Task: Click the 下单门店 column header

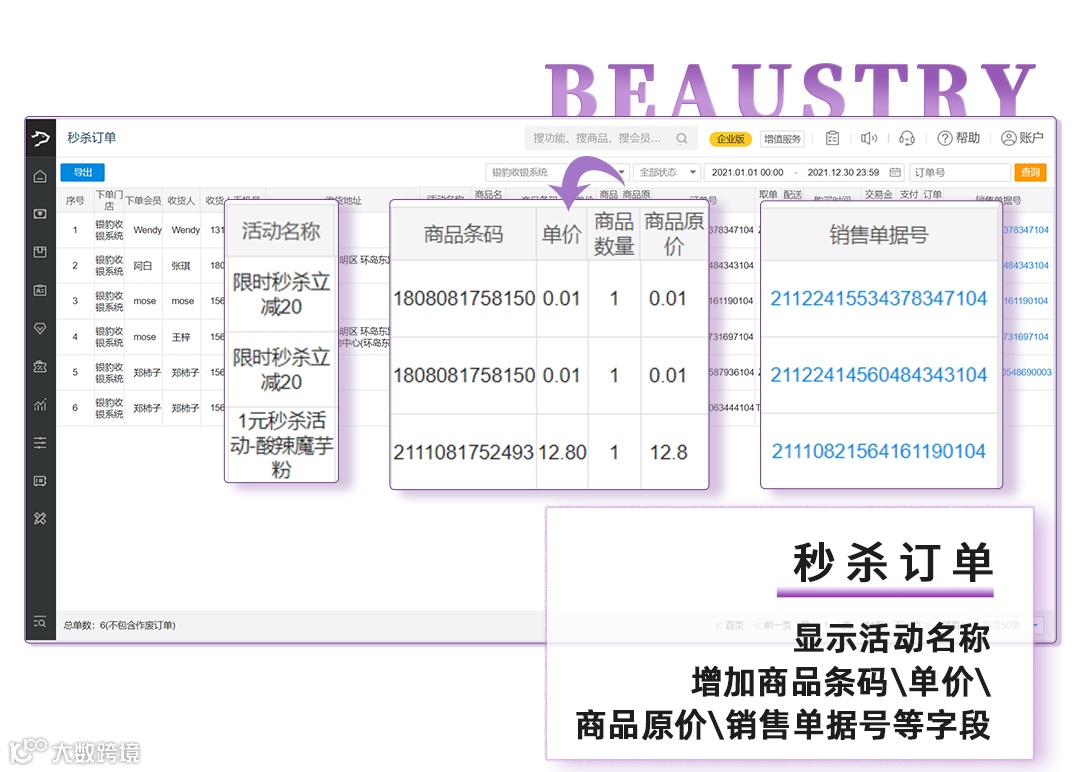Action: point(109,200)
